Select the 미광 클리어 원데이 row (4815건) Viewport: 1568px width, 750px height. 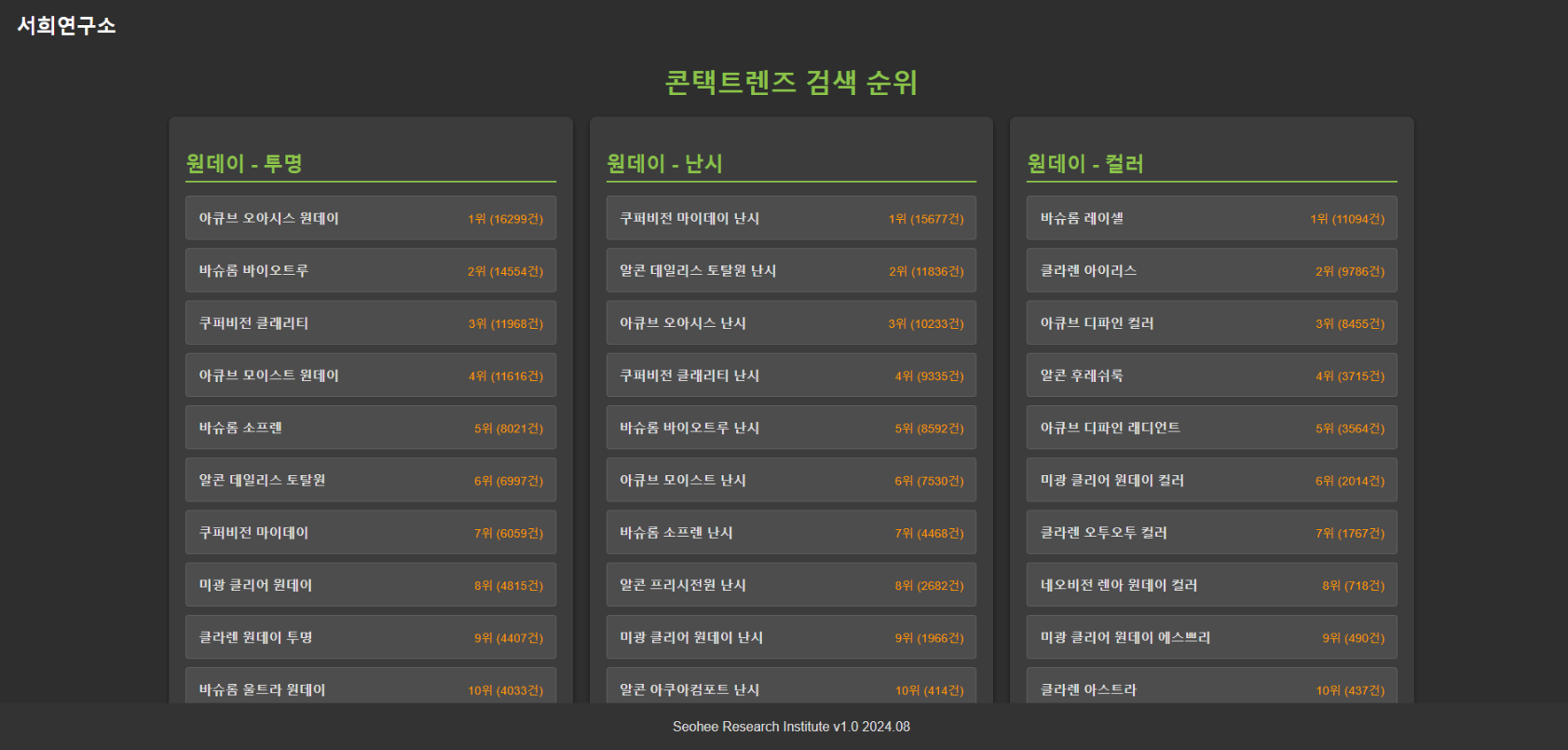point(371,584)
